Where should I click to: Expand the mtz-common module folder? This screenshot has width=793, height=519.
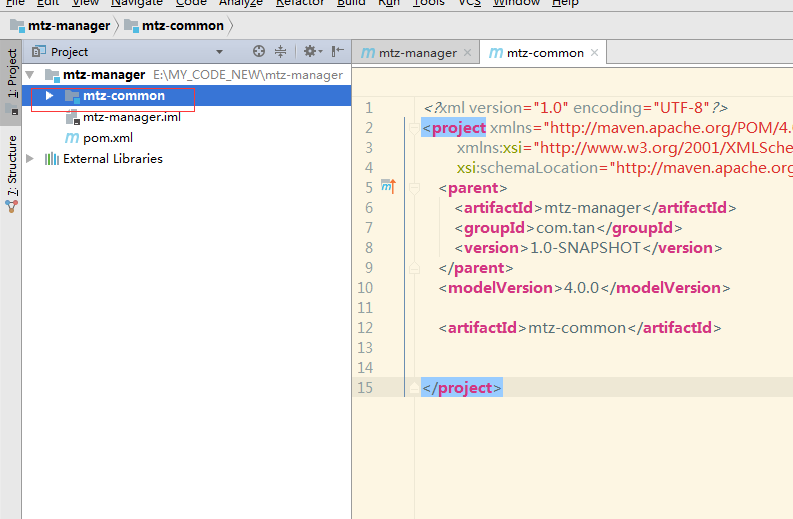point(49,96)
